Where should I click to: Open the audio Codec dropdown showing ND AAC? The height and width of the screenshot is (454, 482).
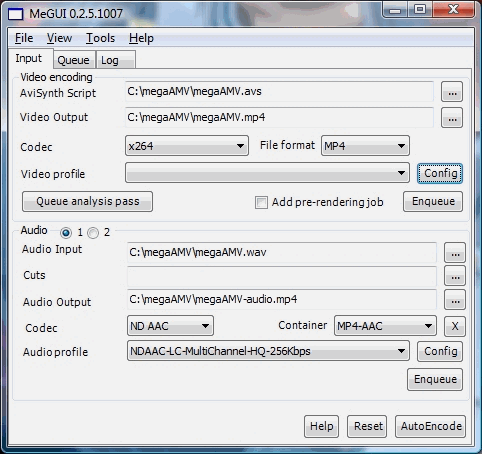pos(170,326)
